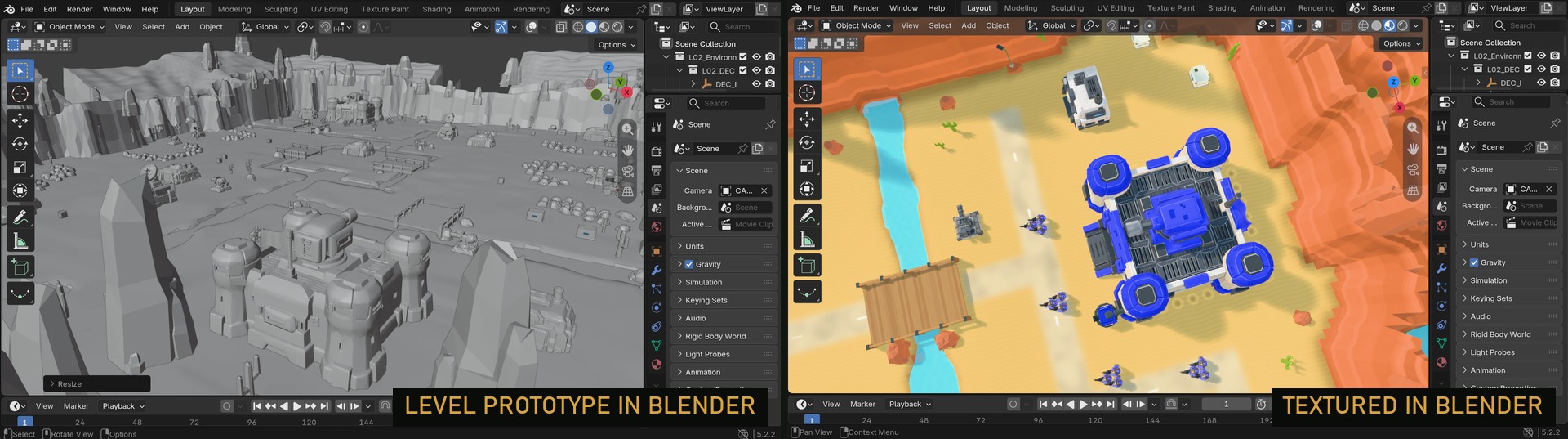1568x439 pixels.
Task: Open the Global orientation dropdown in the prototype window
Action: 265,27
